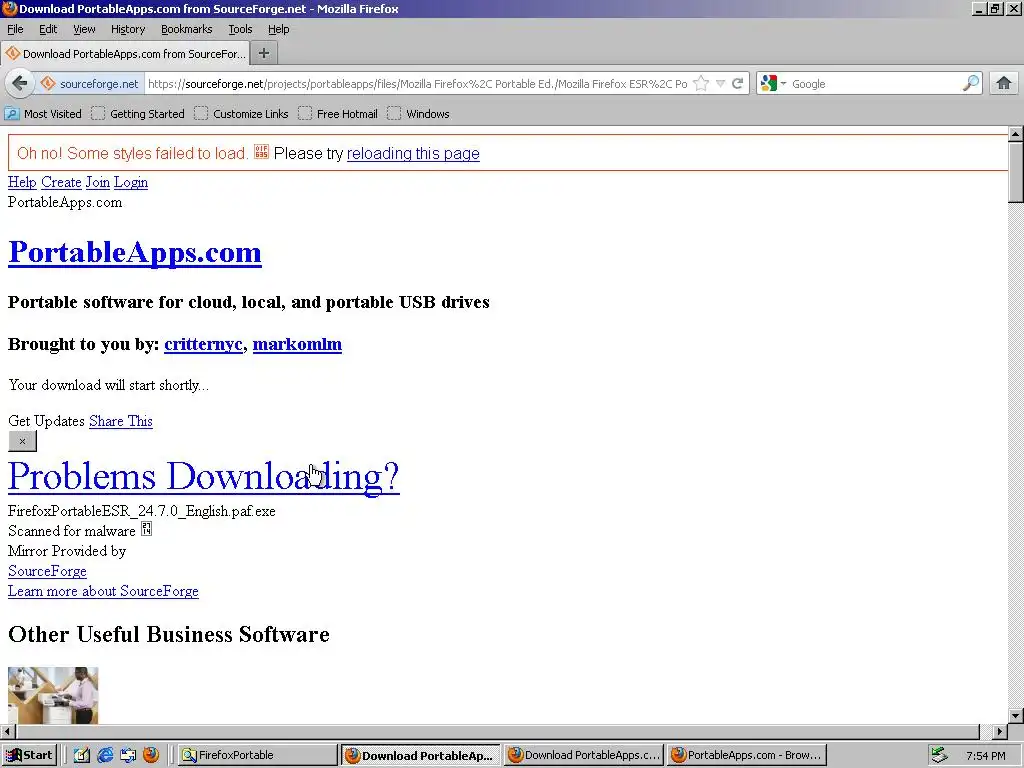Click Learn more about SourceForge link

103,591
